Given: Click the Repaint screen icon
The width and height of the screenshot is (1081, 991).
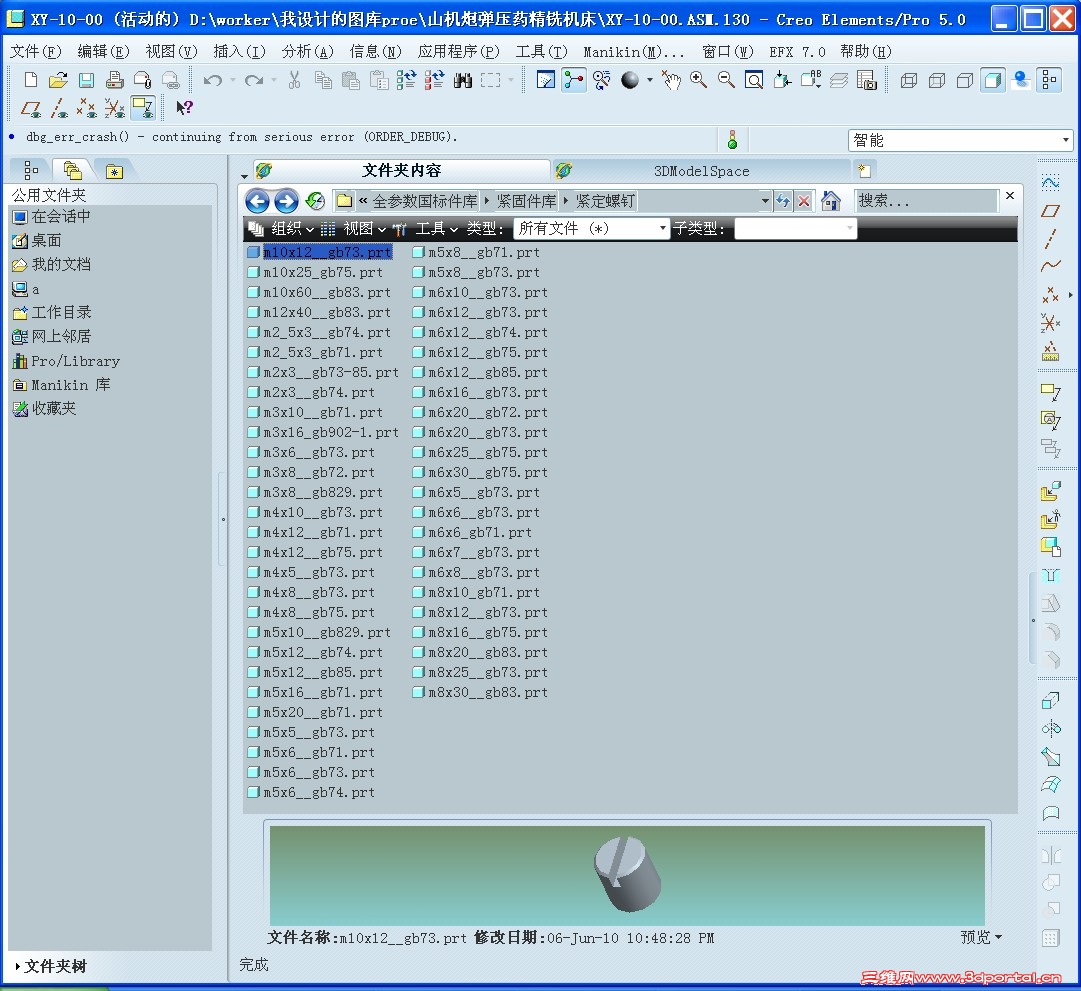Looking at the screenshot, I should tap(545, 80).
